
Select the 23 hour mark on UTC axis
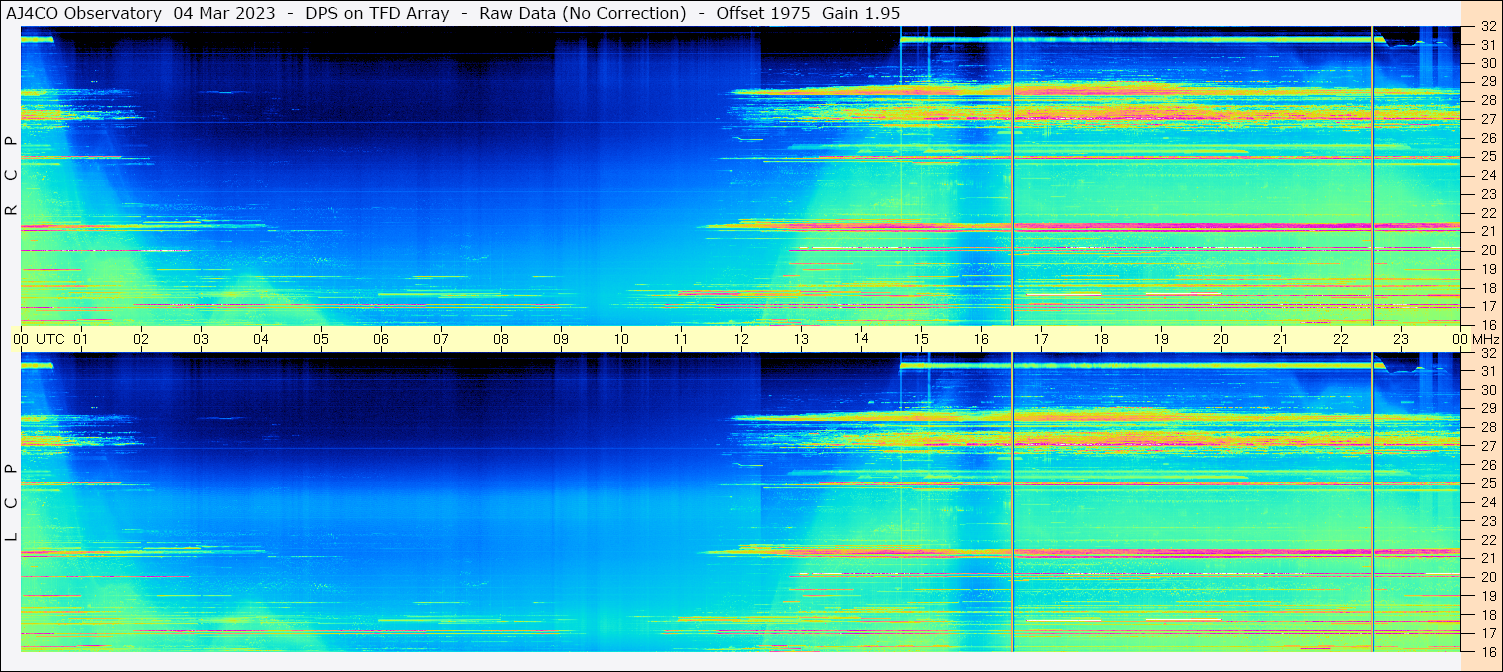click(1401, 339)
